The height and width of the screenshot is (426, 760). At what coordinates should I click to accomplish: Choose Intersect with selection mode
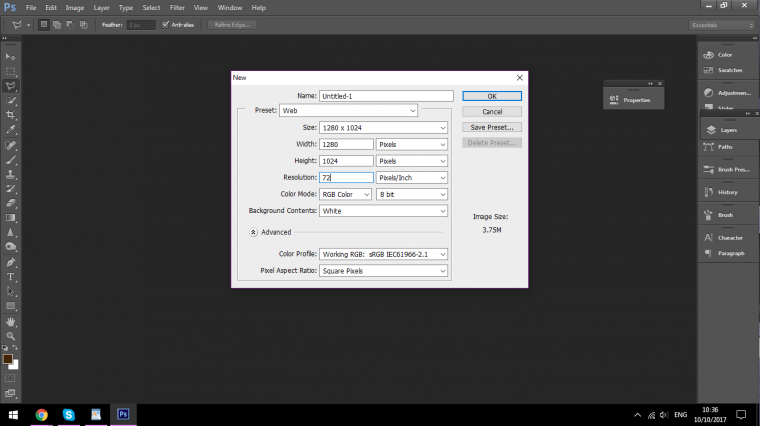[x=84, y=25]
